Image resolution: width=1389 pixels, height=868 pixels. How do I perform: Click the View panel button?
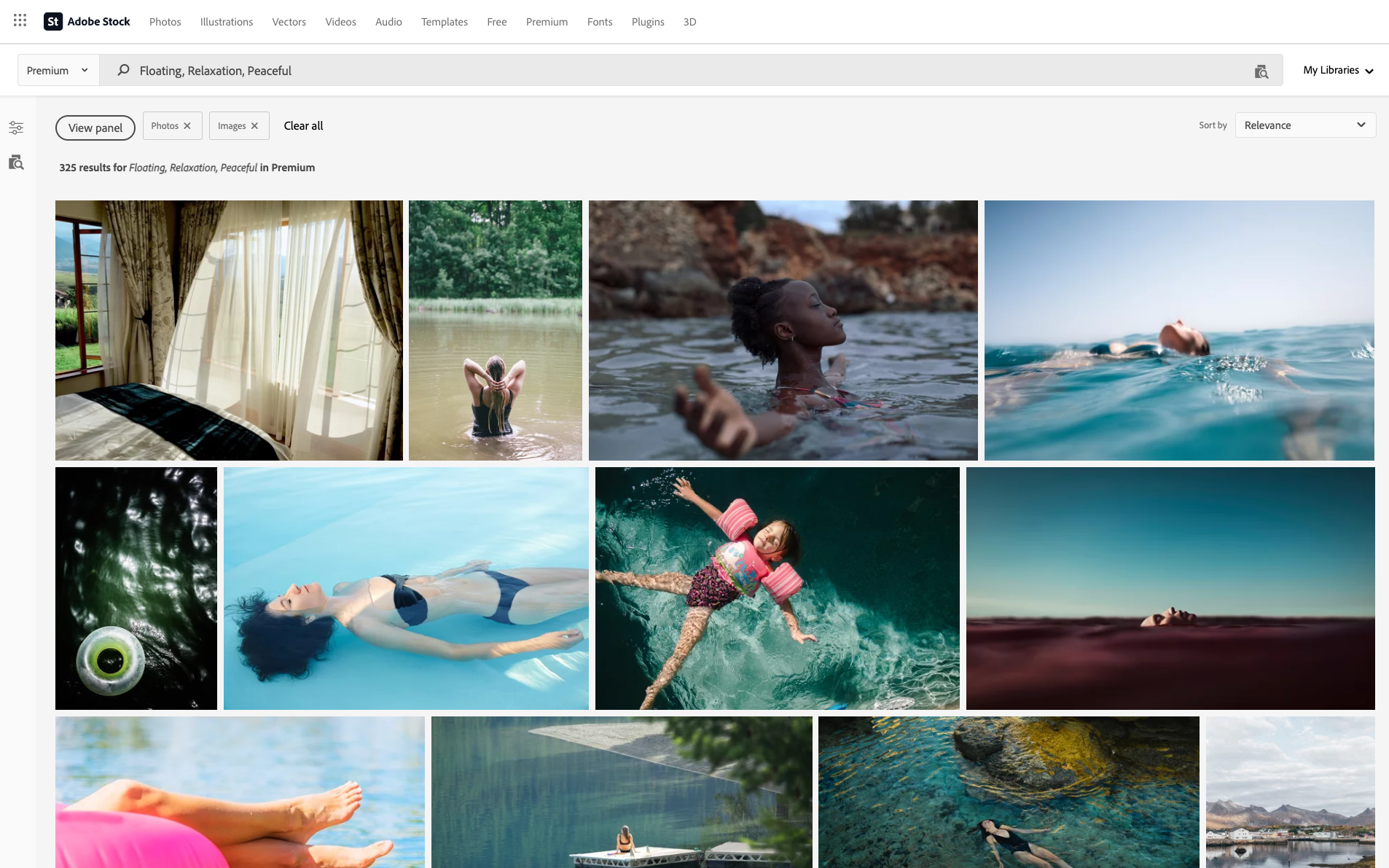click(95, 128)
